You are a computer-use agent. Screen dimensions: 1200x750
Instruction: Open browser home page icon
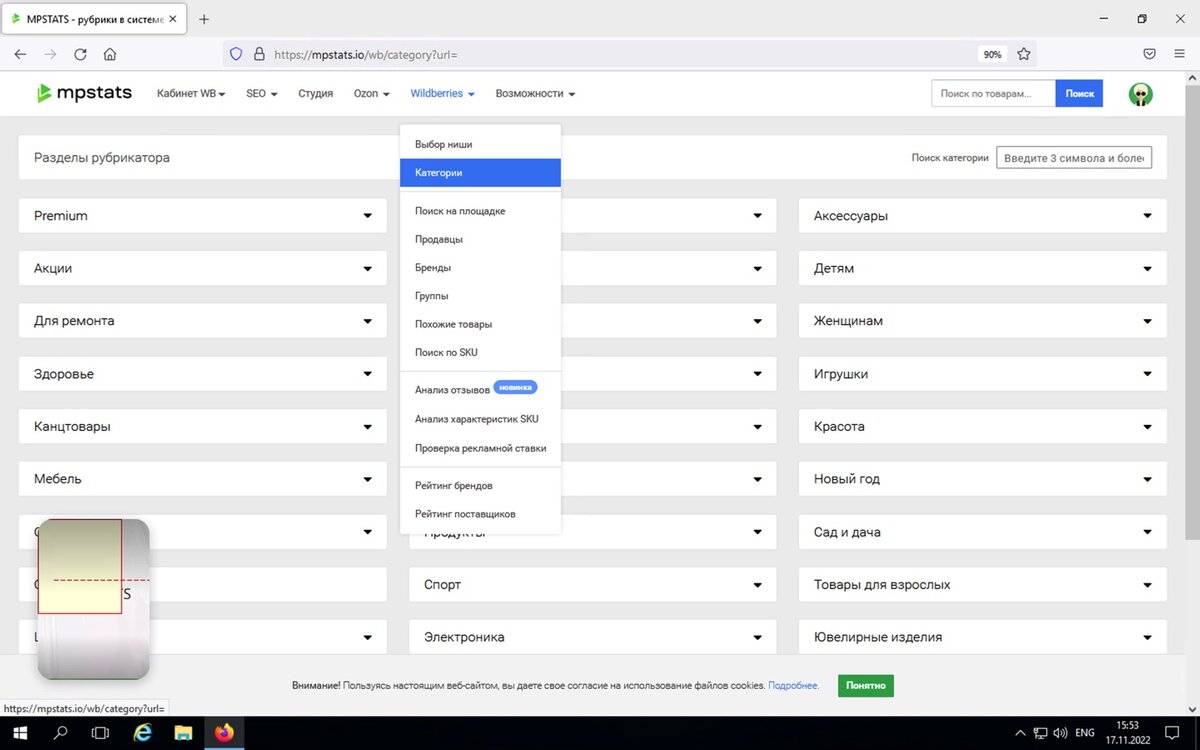[110, 55]
